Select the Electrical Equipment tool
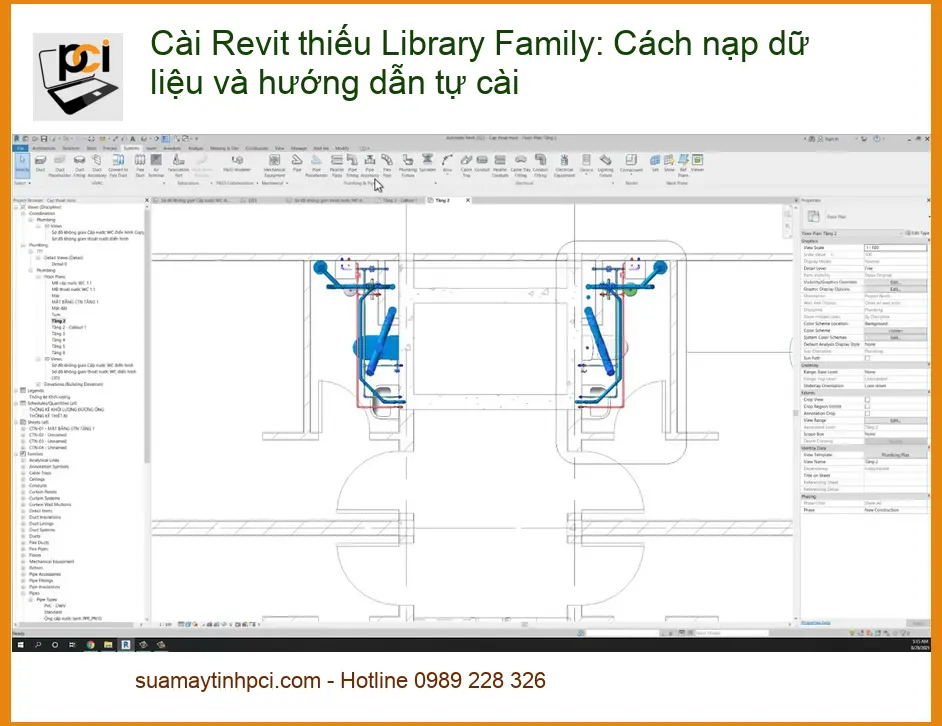 pyautogui.click(x=564, y=165)
